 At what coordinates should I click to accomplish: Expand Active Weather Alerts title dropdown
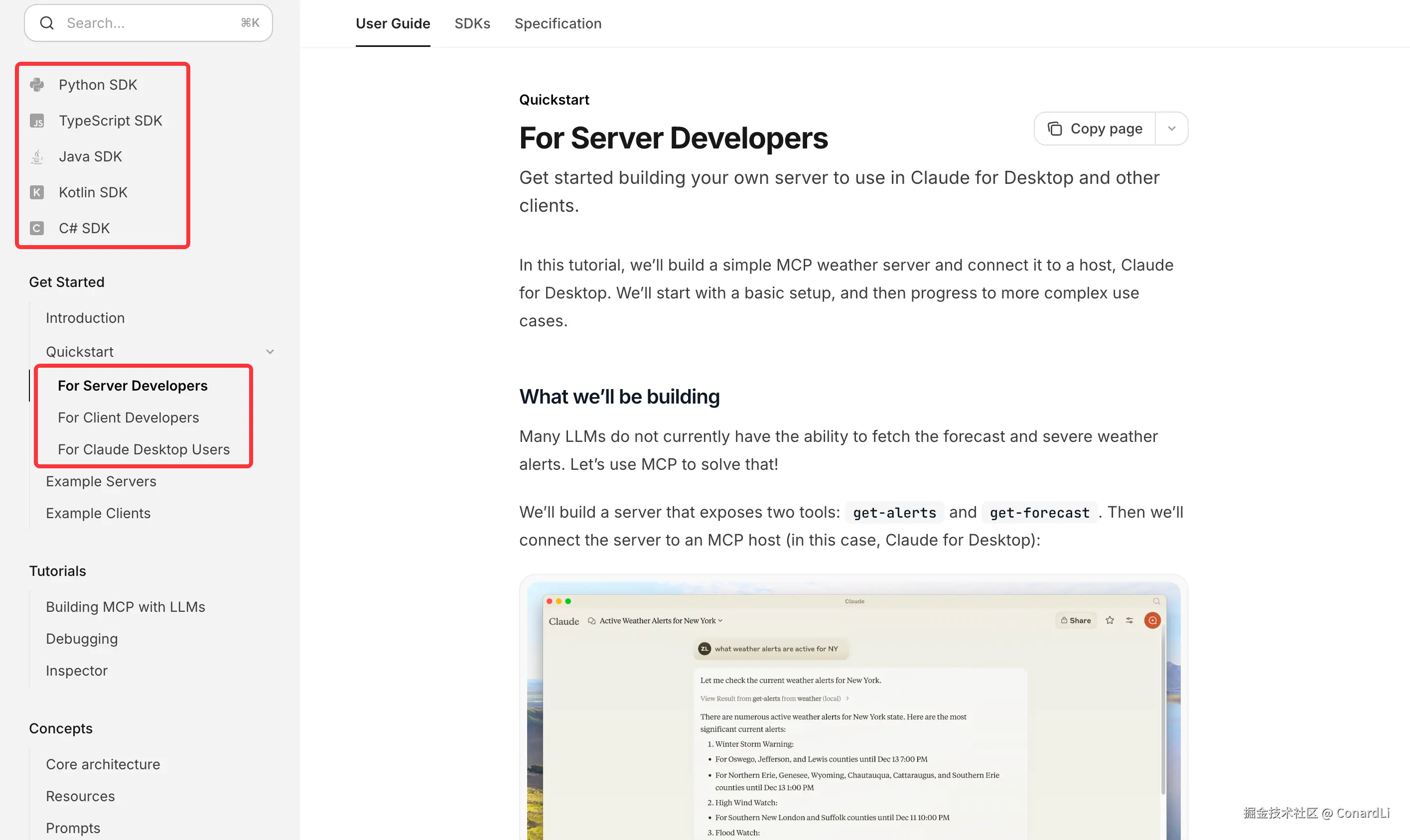coord(720,620)
